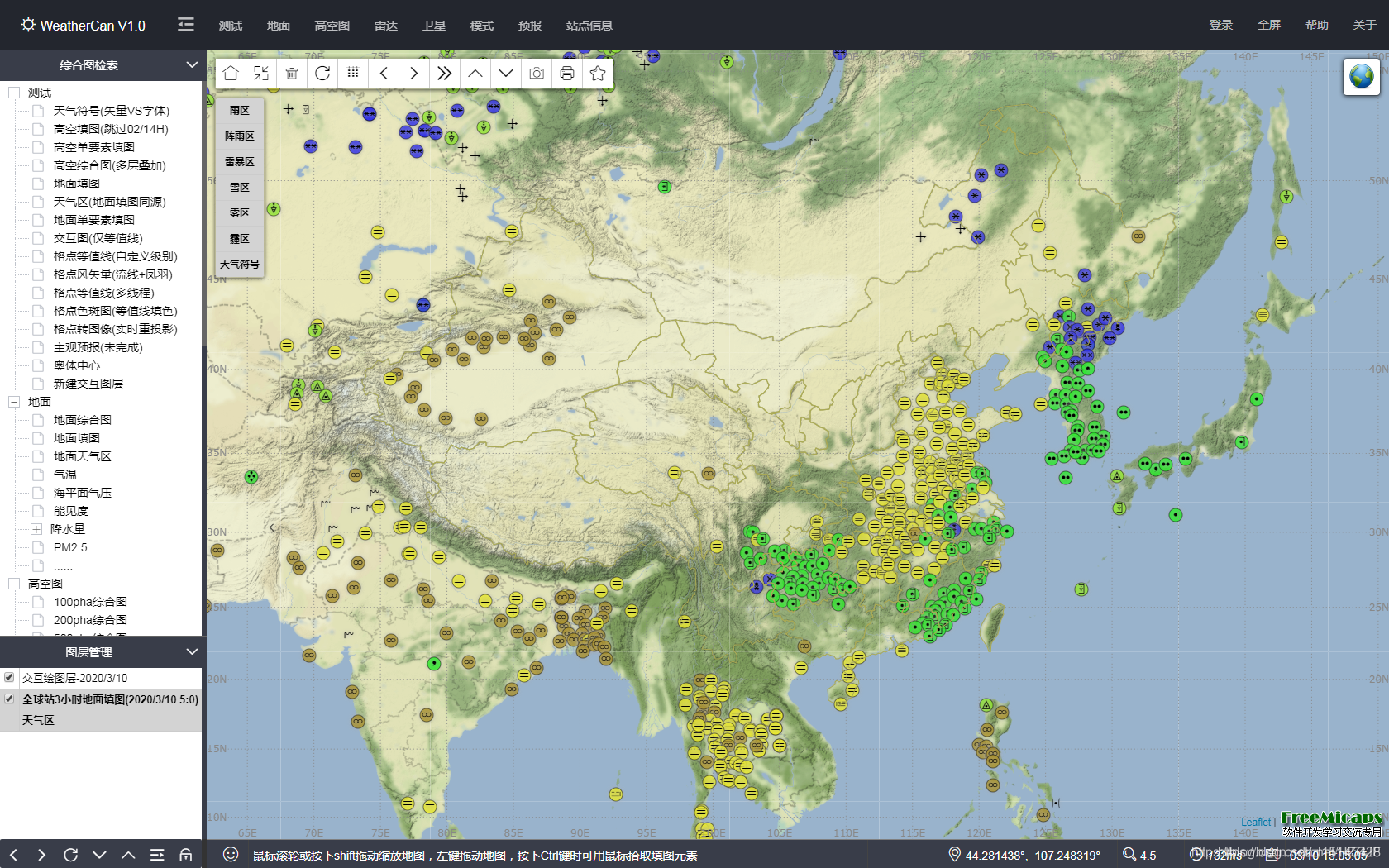Toggle checkbox for 全球站3小时地面填图 layer
The width and height of the screenshot is (1389, 868).
[x=9, y=699]
